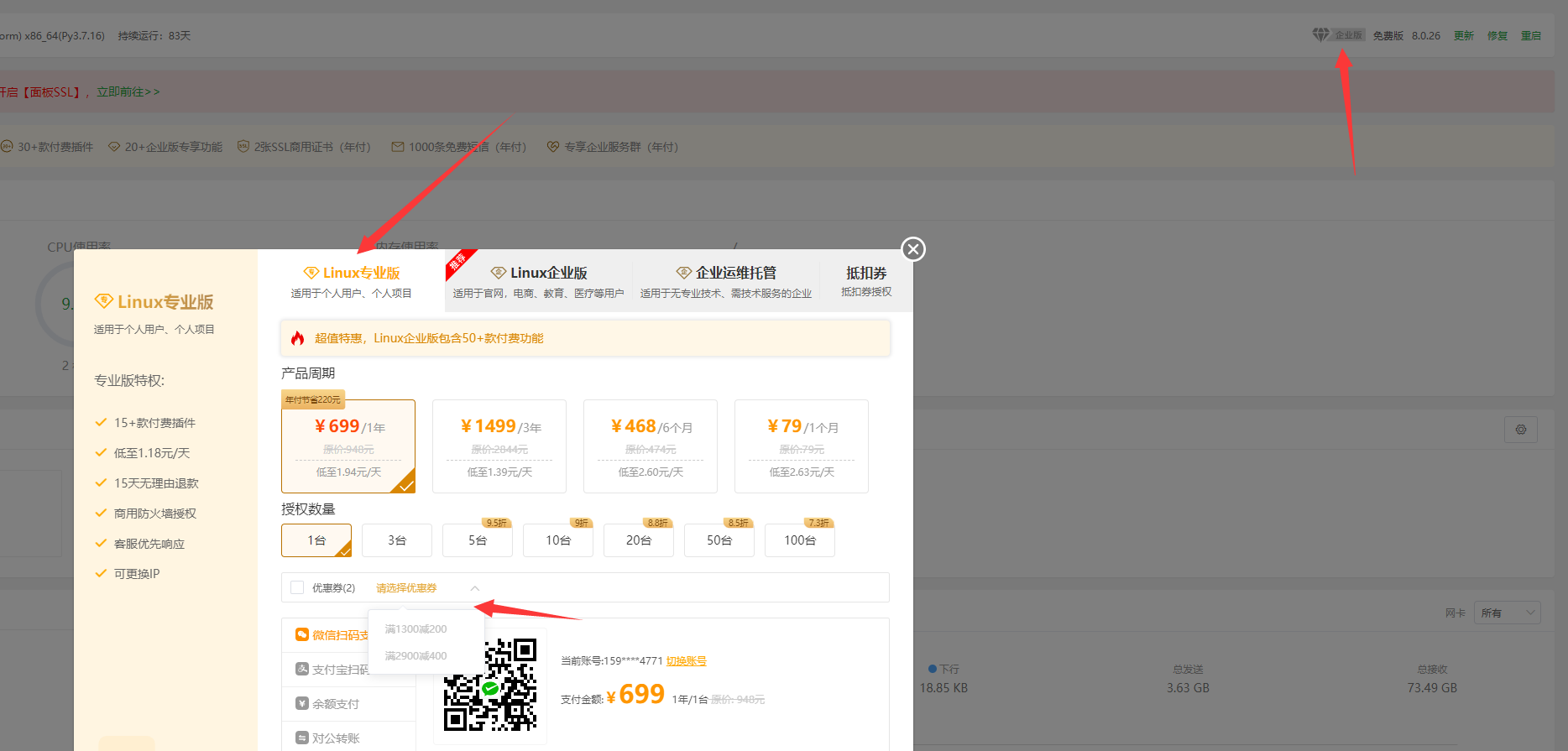Close the purchase dialog with the X button
Viewport: 1568px width, 751px height.
click(913, 249)
